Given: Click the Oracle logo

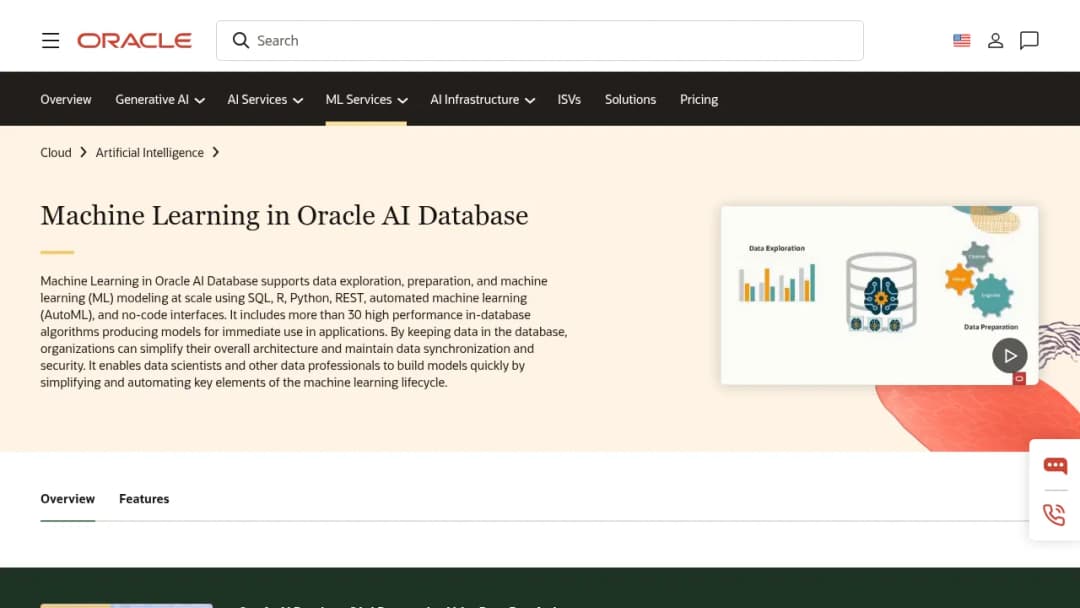Looking at the screenshot, I should pyautogui.click(x=134, y=41).
